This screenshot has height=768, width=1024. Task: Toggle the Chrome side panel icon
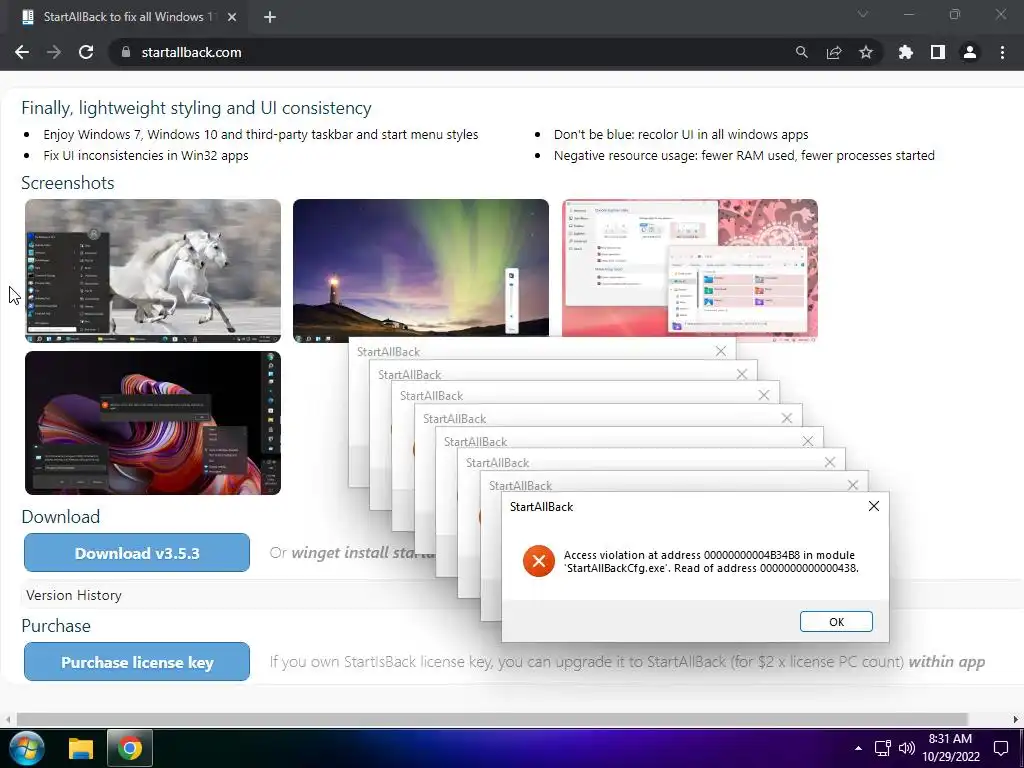[x=938, y=52]
